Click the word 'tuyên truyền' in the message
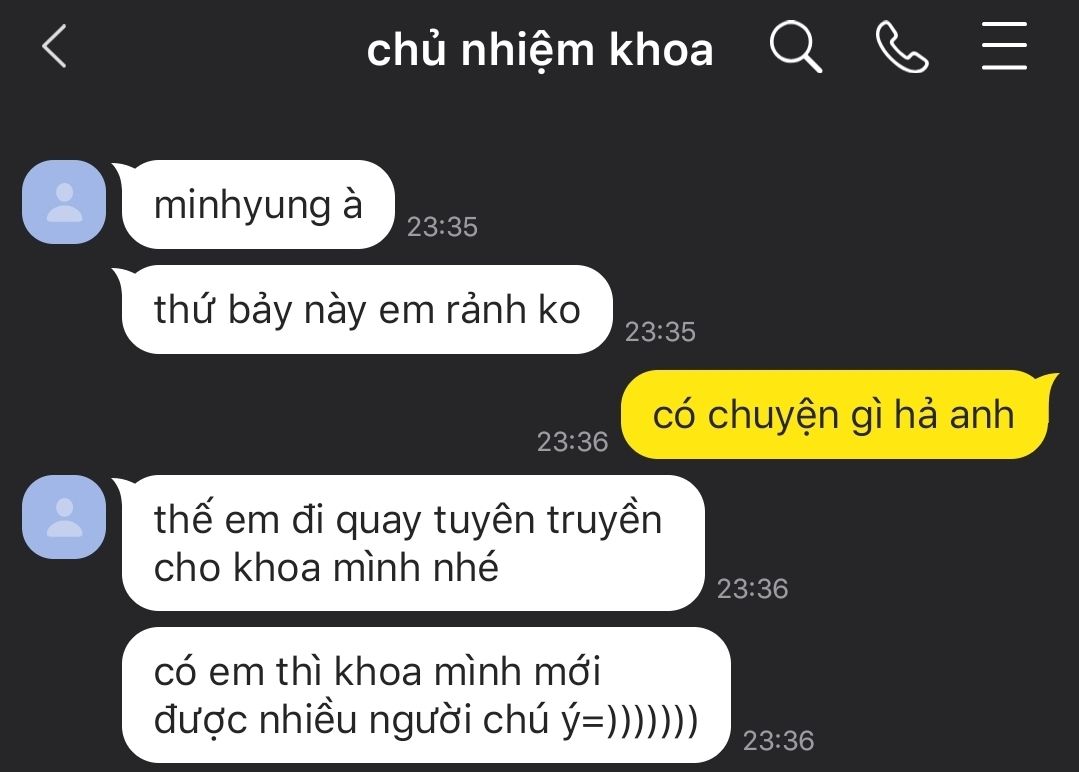 point(548,520)
